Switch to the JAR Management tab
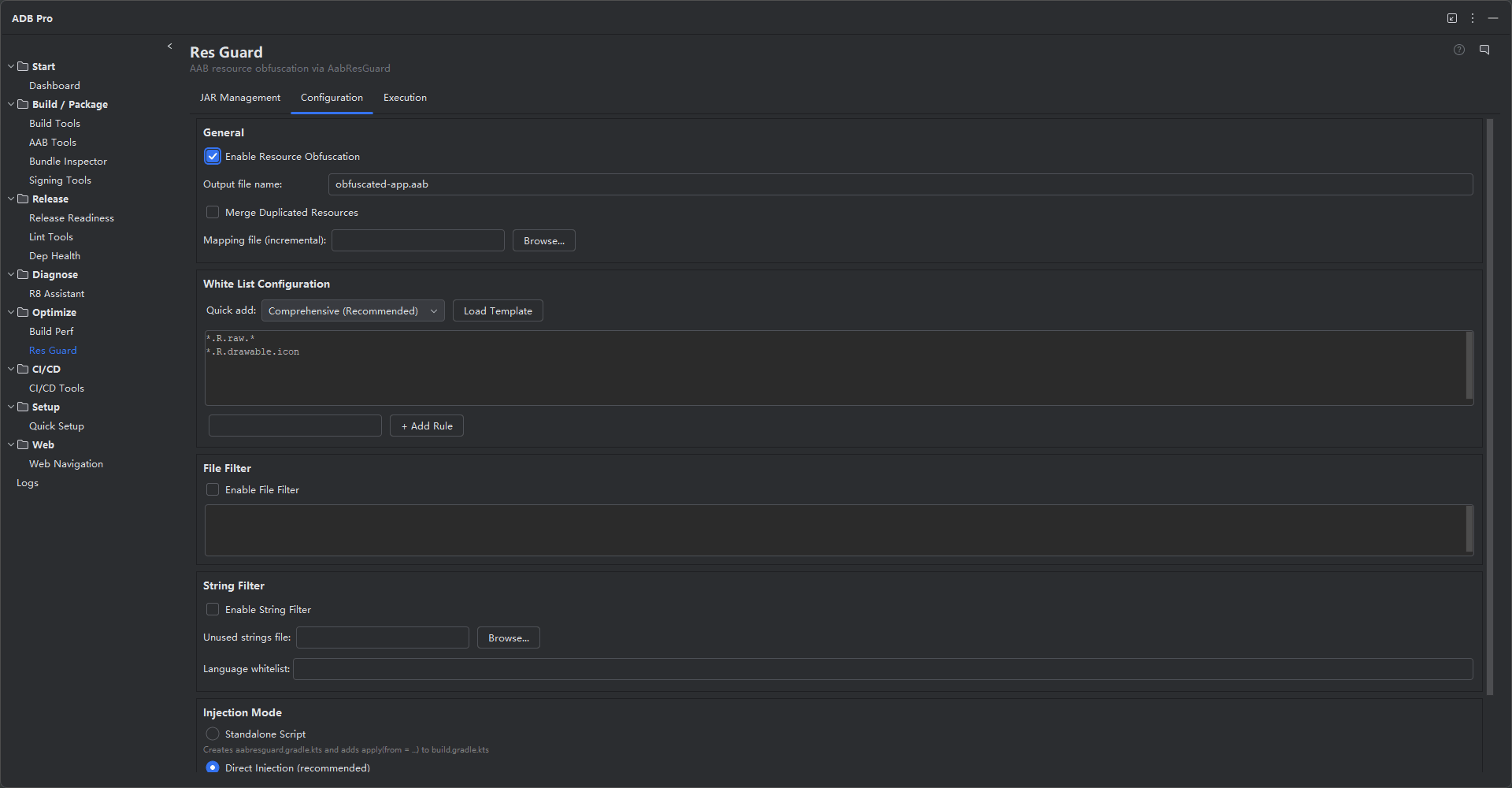The height and width of the screenshot is (788, 1512). [240, 98]
